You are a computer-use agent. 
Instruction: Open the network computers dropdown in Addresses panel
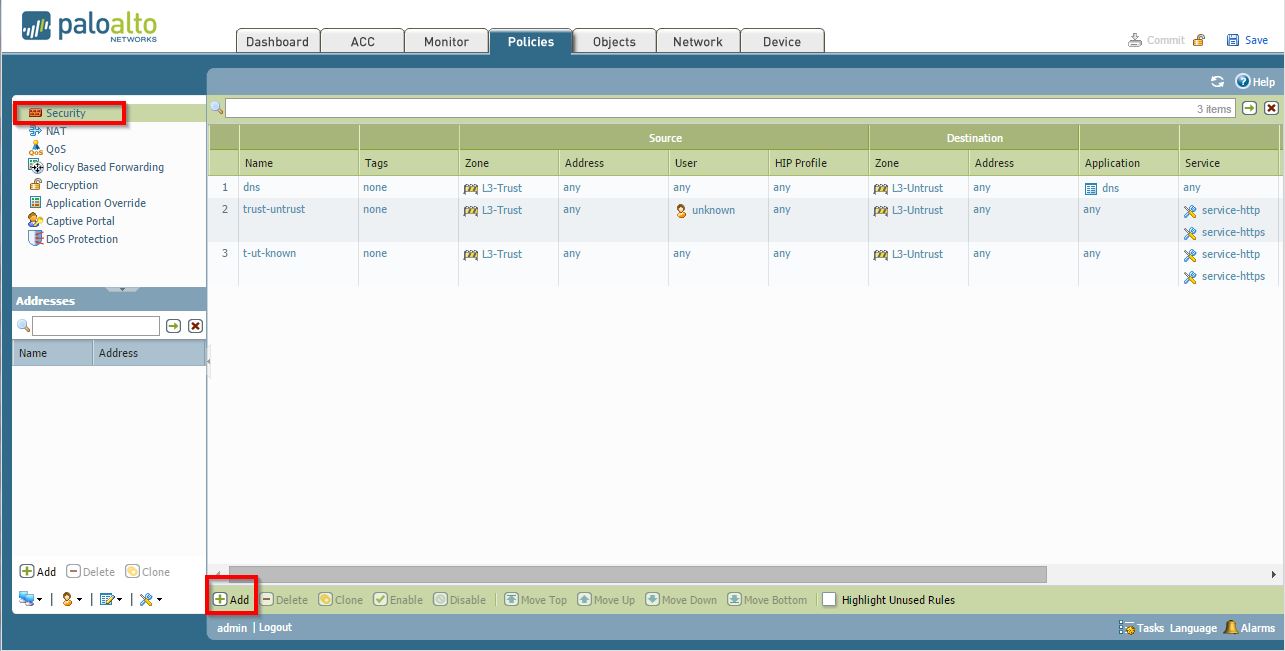pos(29,599)
